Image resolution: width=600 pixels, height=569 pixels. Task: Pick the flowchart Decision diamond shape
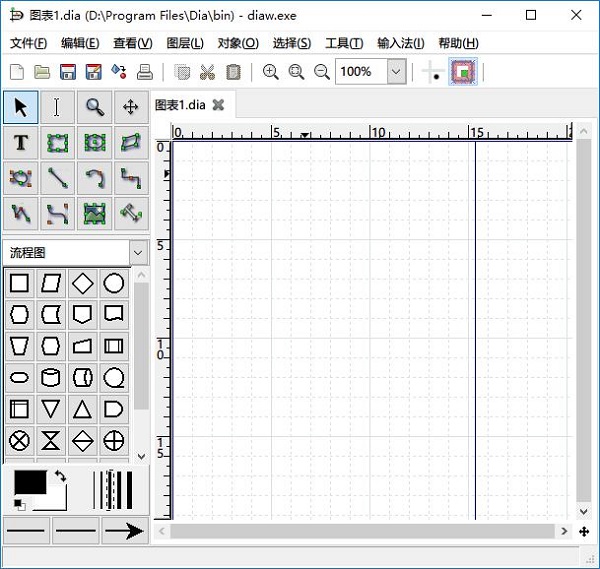point(83,284)
